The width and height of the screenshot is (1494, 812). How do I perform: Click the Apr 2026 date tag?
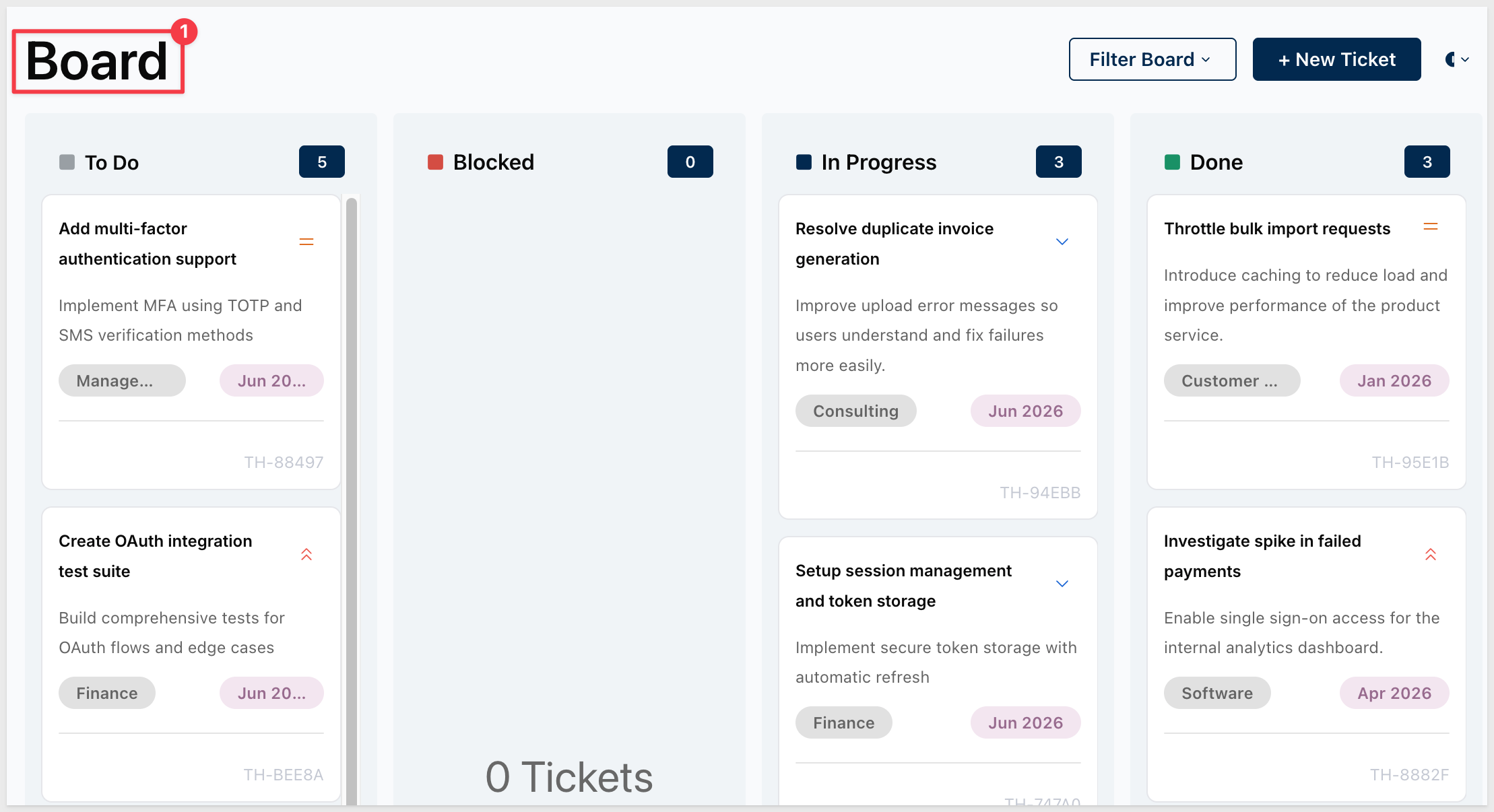1394,693
